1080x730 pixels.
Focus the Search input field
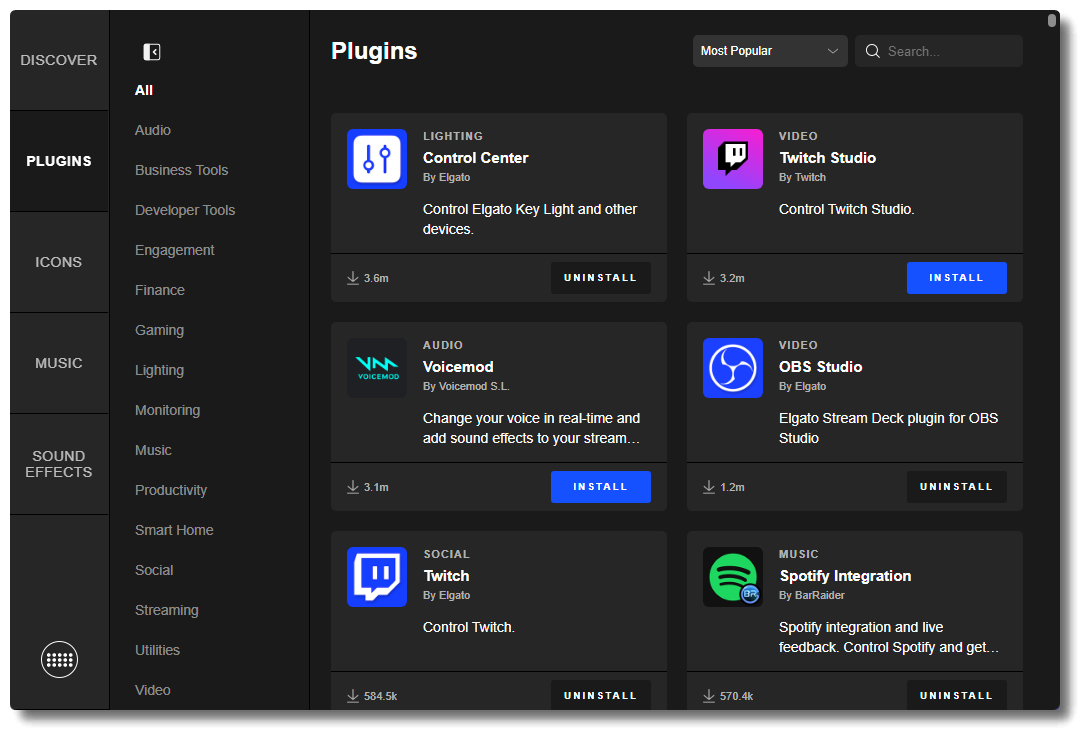tap(938, 51)
